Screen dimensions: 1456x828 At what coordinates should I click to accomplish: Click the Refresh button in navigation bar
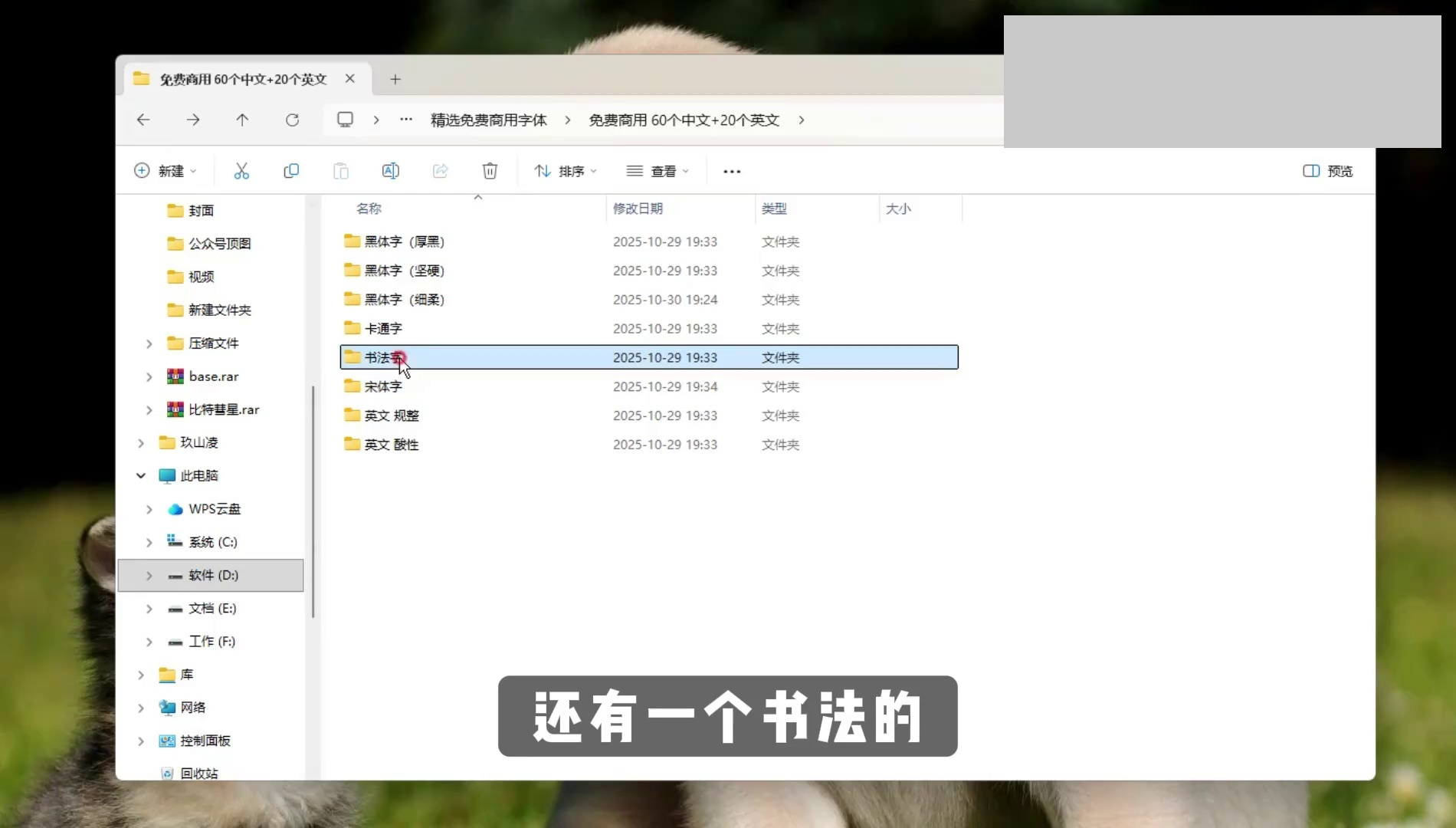click(292, 120)
